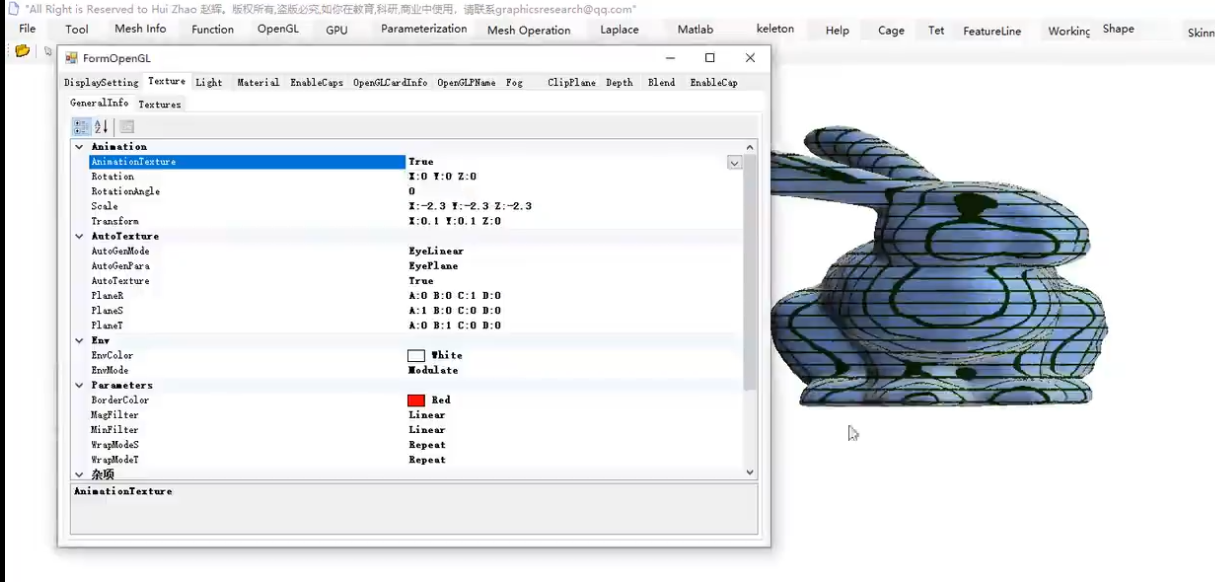This screenshot has width=1215, height=582.
Task: Open the Function menu
Action: pyautogui.click(x=213, y=29)
